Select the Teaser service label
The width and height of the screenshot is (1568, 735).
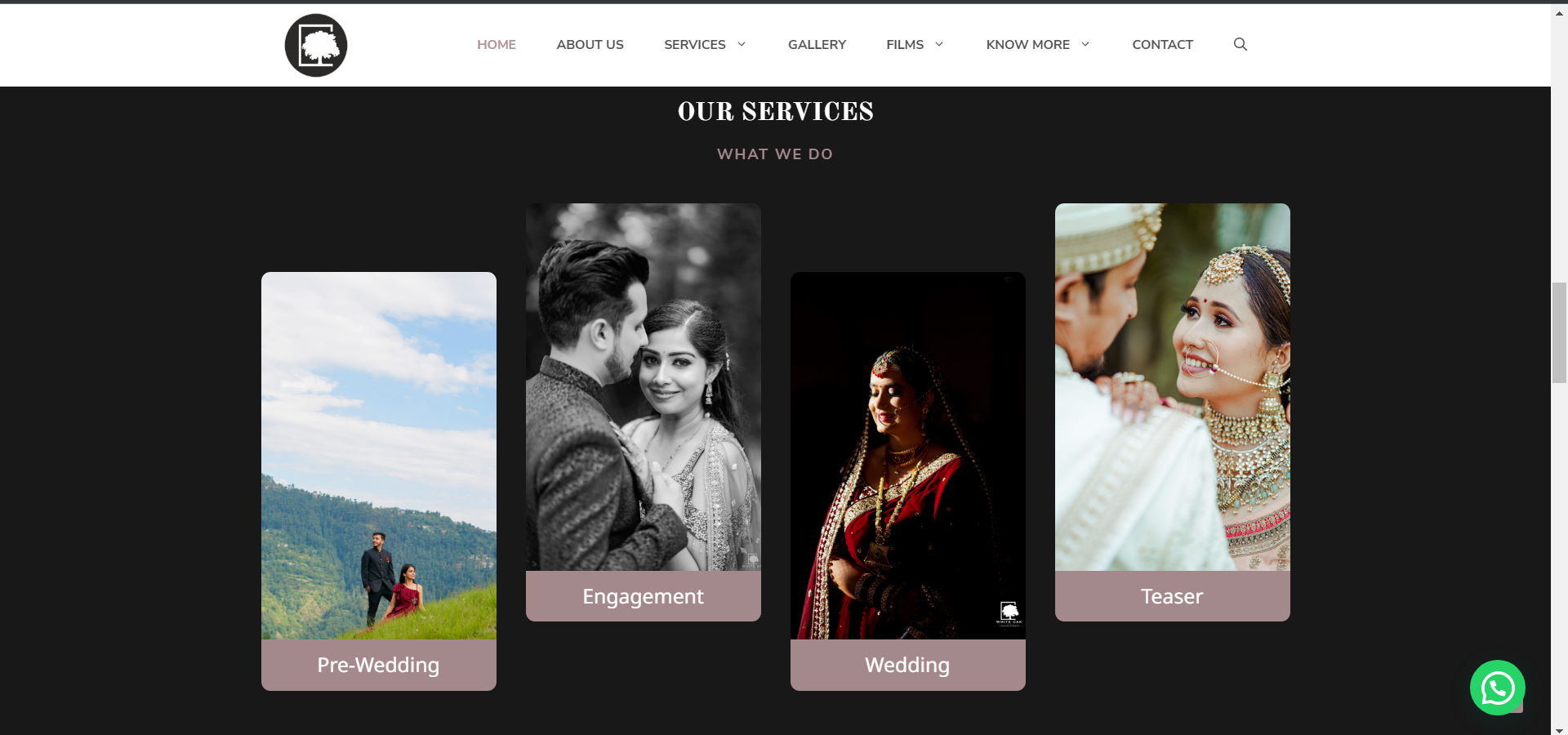click(x=1173, y=596)
